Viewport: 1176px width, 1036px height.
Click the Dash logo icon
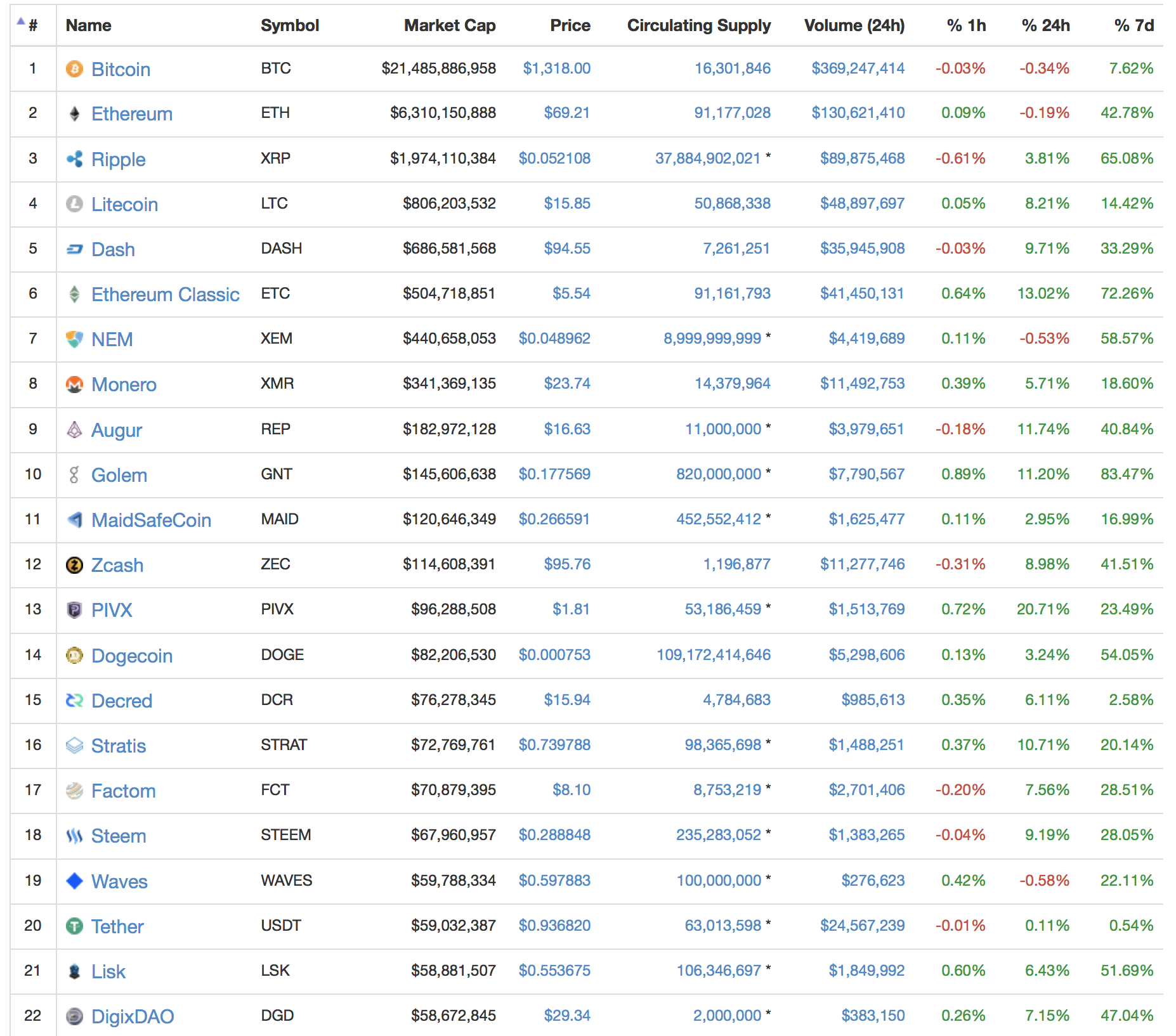[74, 249]
